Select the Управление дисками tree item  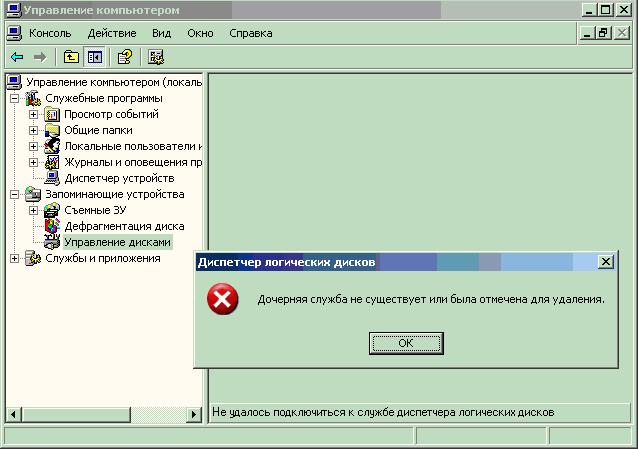click(x=118, y=242)
